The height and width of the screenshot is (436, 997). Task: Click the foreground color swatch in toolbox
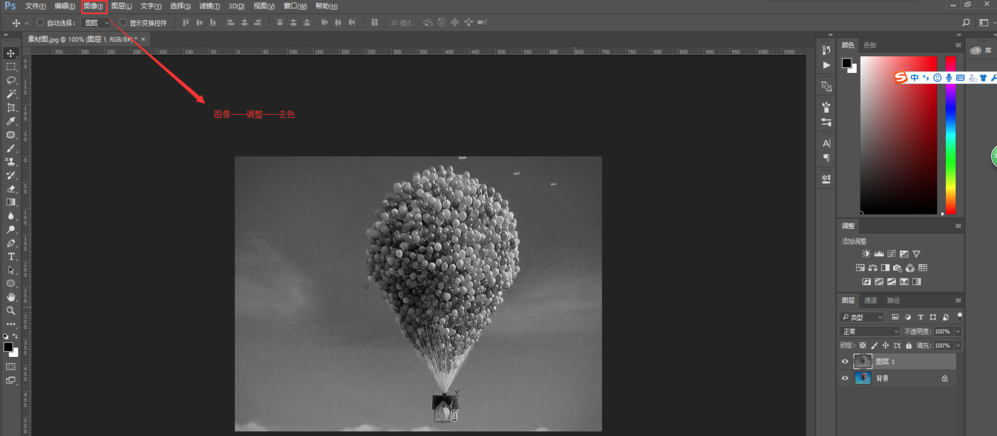pyautogui.click(x=7, y=346)
